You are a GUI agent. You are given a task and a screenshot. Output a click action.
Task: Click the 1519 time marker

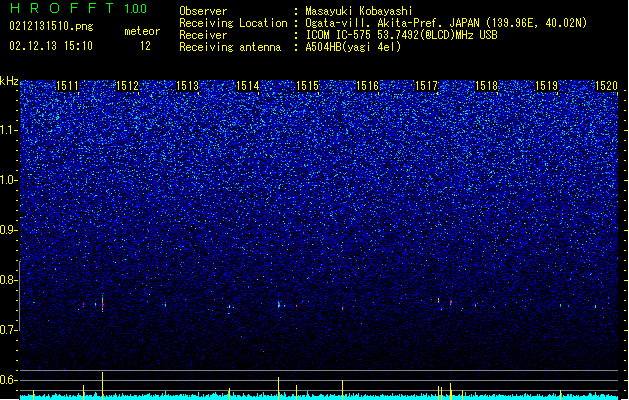click(547, 86)
